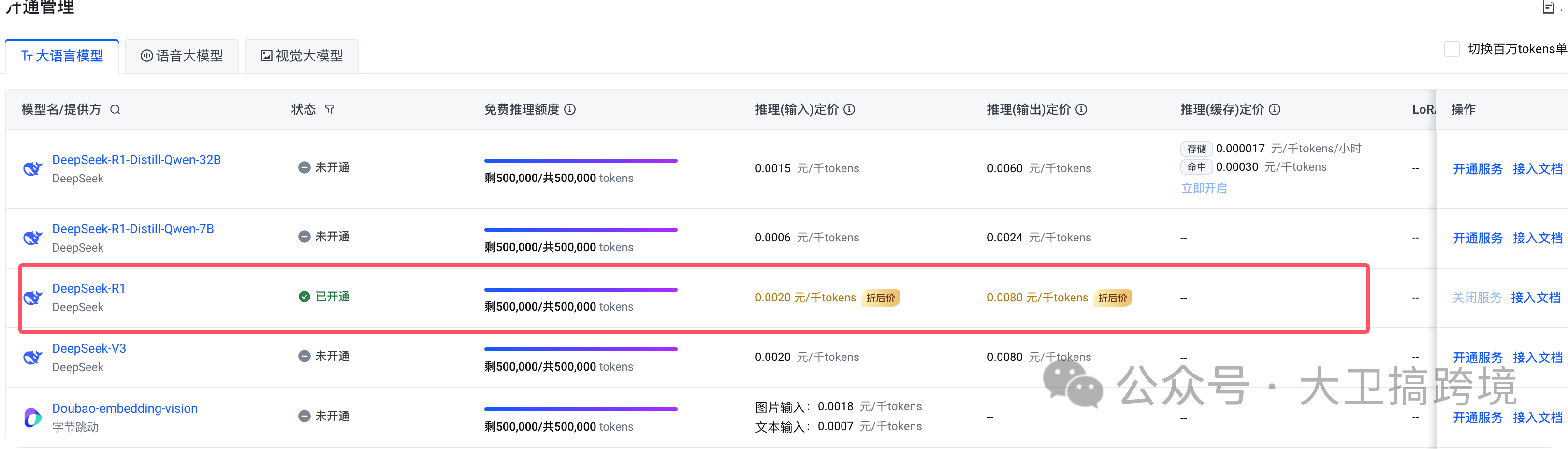Click the free quota progress bar for DeepSeek-R1

[x=581, y=289]
